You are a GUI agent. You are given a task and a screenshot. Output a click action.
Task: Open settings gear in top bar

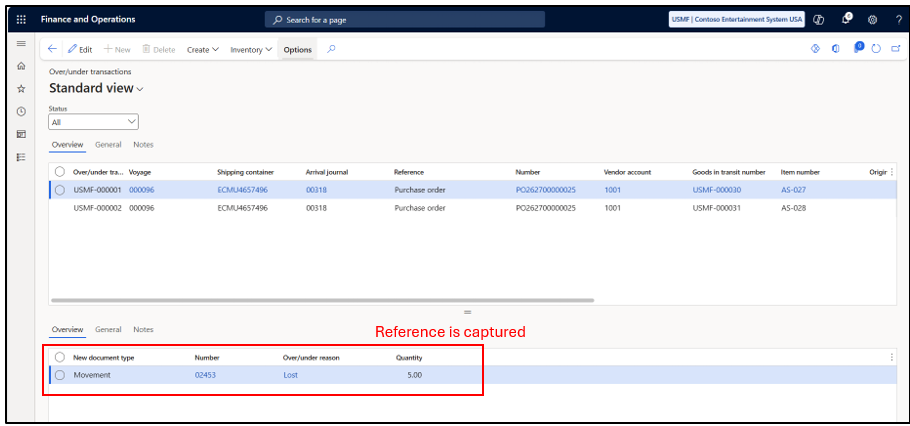(x=872, y=20)
